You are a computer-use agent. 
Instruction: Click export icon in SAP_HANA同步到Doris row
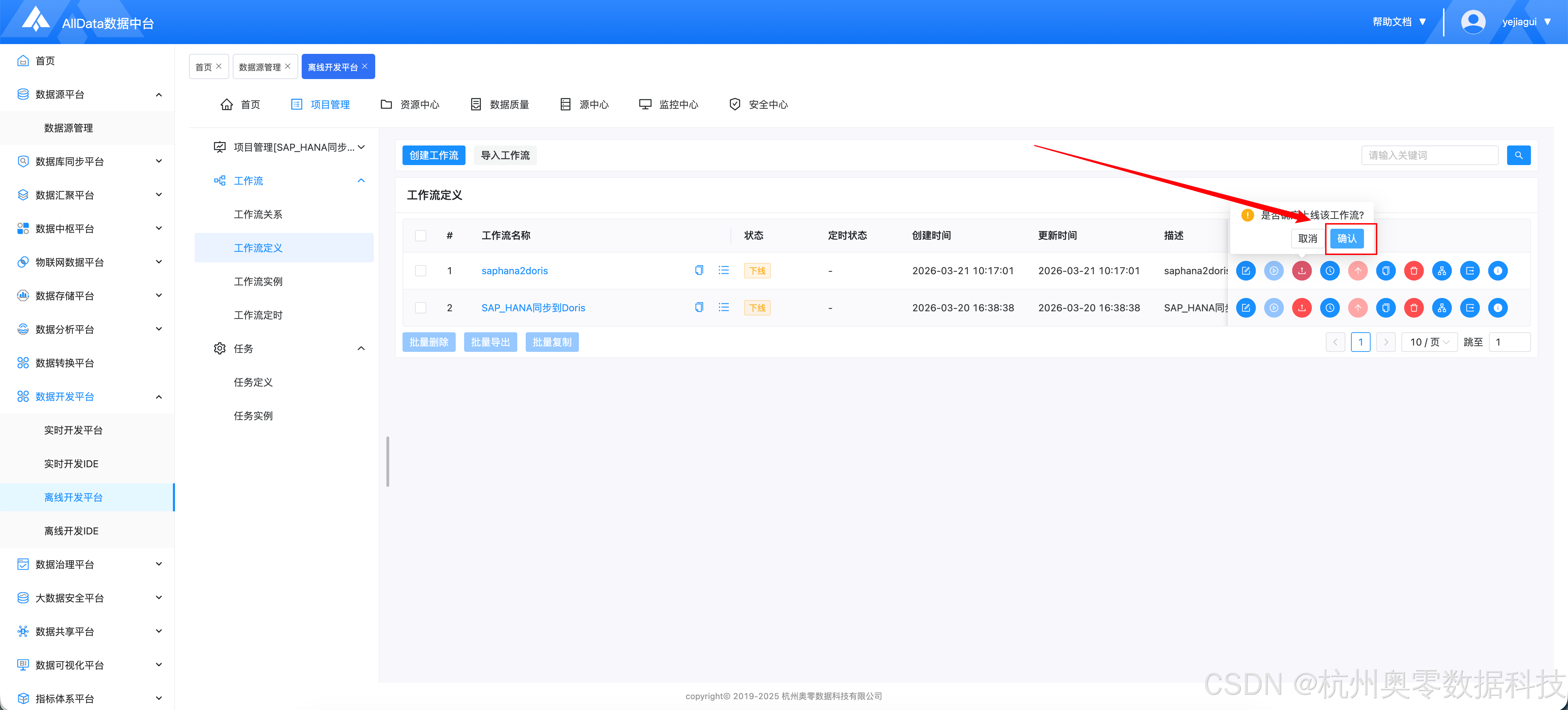click(1469, 308)
